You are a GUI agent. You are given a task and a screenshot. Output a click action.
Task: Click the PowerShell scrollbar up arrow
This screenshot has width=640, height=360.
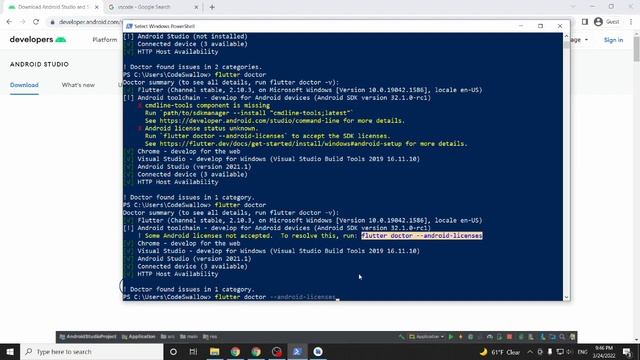[x=566, y=36]
